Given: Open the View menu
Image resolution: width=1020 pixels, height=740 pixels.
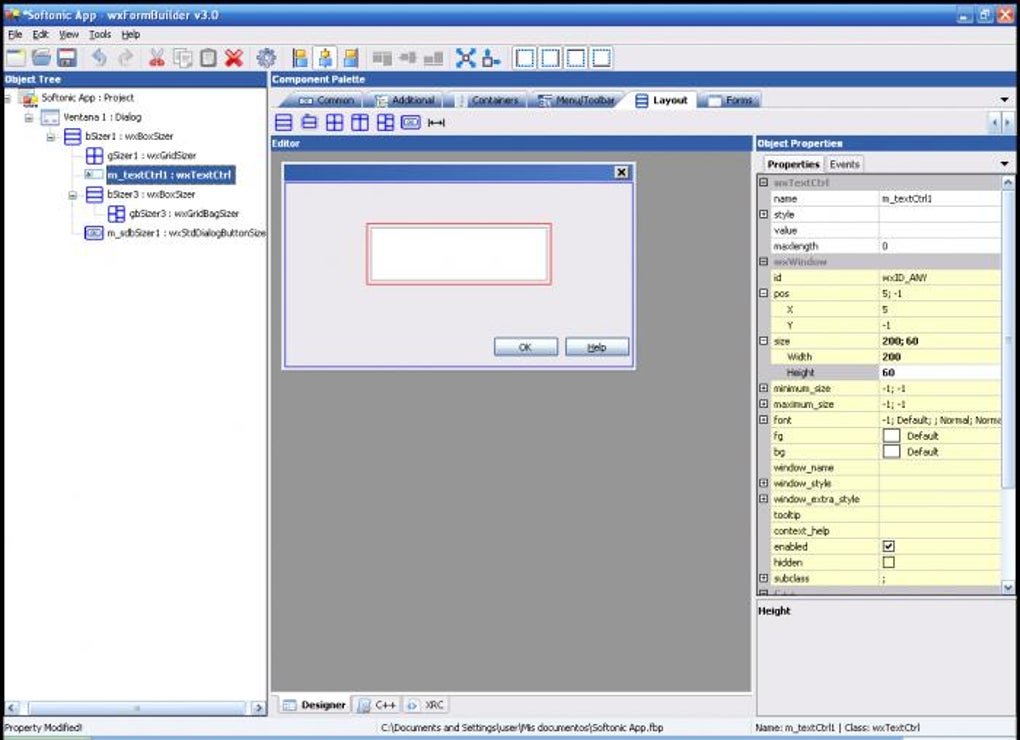Looking at the screenshot, I should [x=68, y=34].
